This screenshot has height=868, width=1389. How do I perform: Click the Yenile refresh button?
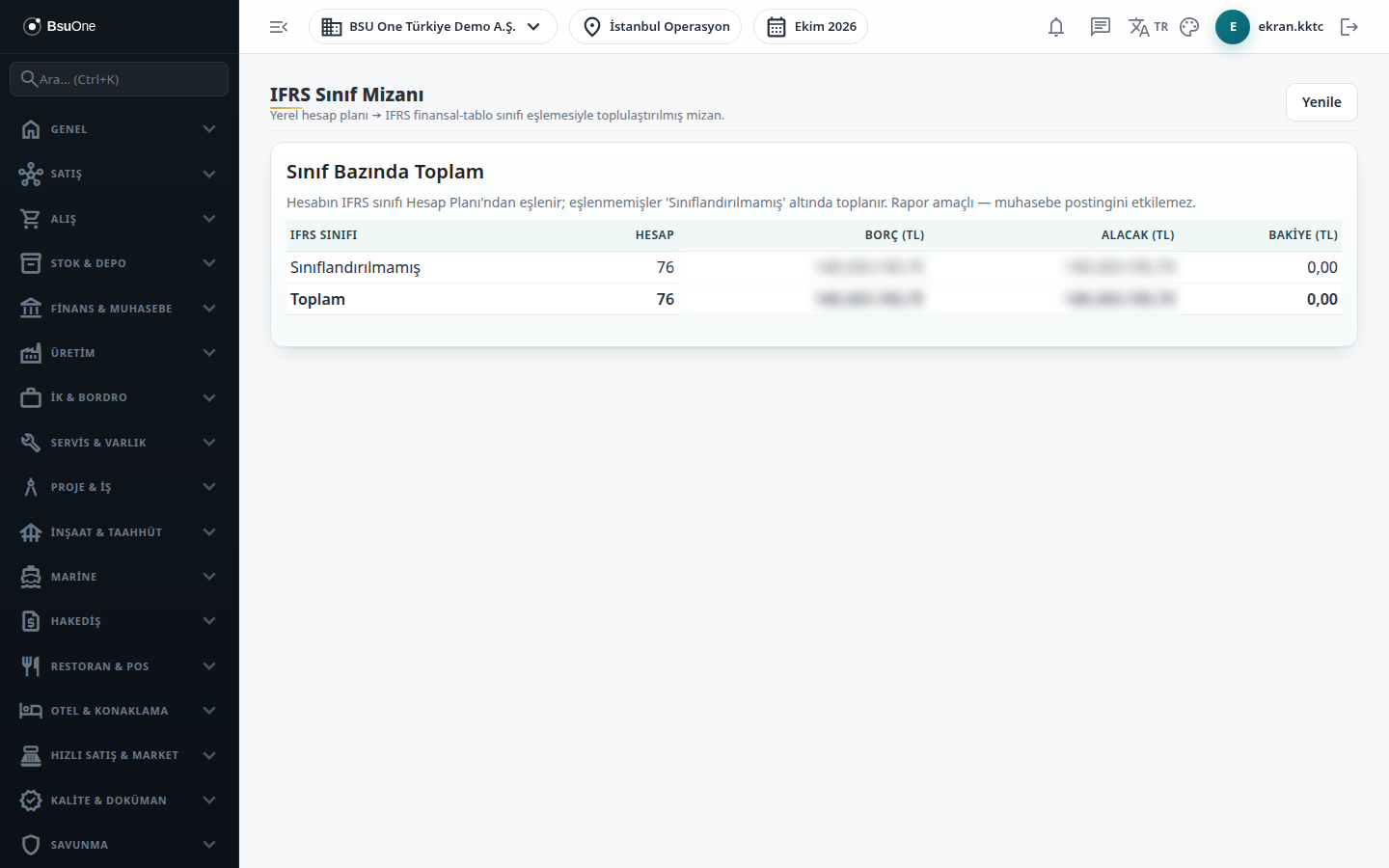1321,102
